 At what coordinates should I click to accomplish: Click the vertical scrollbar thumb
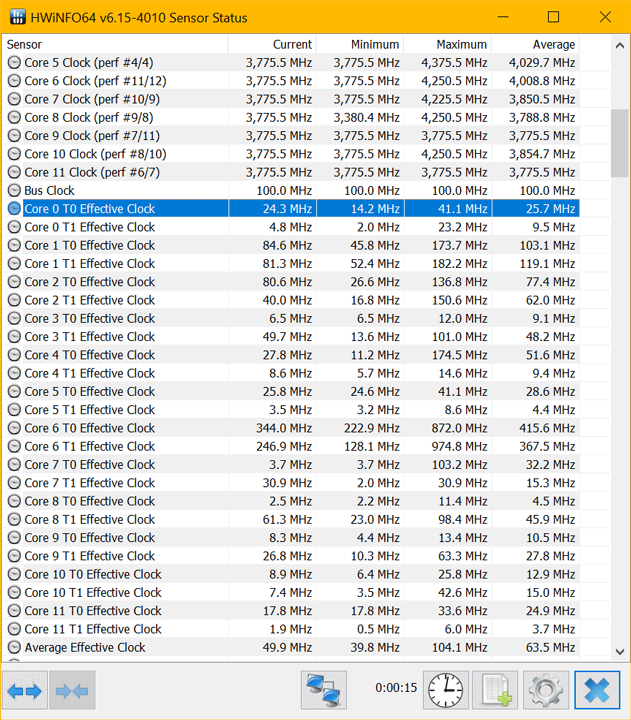tap(620, 143)
